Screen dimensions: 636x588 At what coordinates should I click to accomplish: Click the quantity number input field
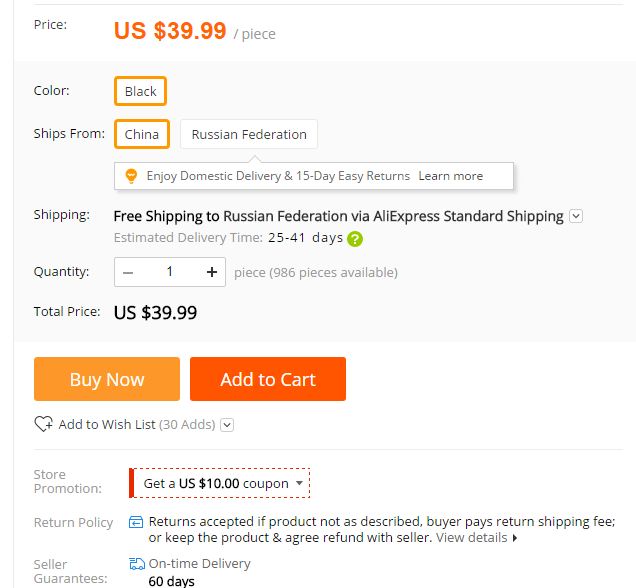coord(170,272)
